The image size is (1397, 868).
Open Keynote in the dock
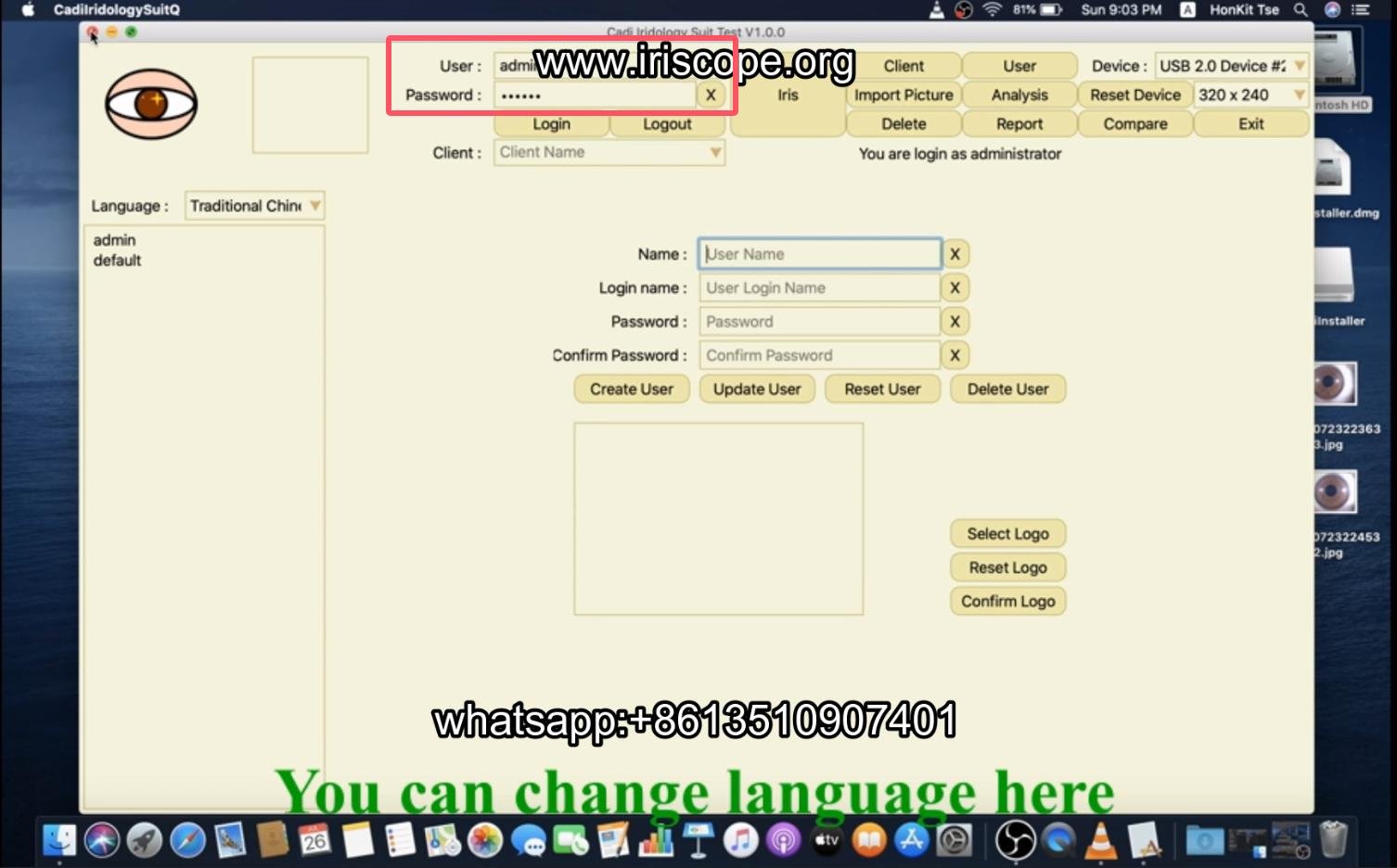(x=698, y=840)
